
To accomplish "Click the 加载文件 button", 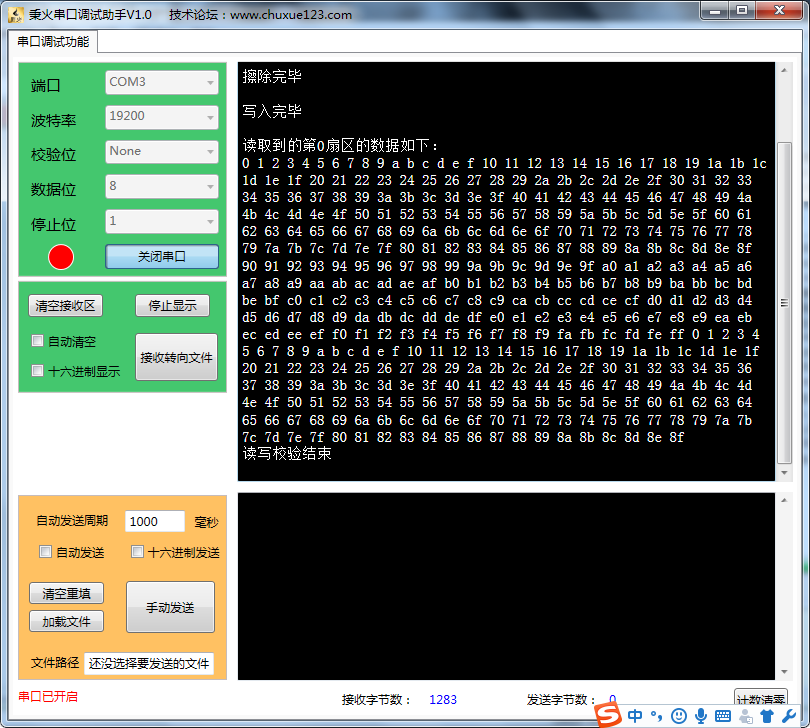I will click(66, 621).
